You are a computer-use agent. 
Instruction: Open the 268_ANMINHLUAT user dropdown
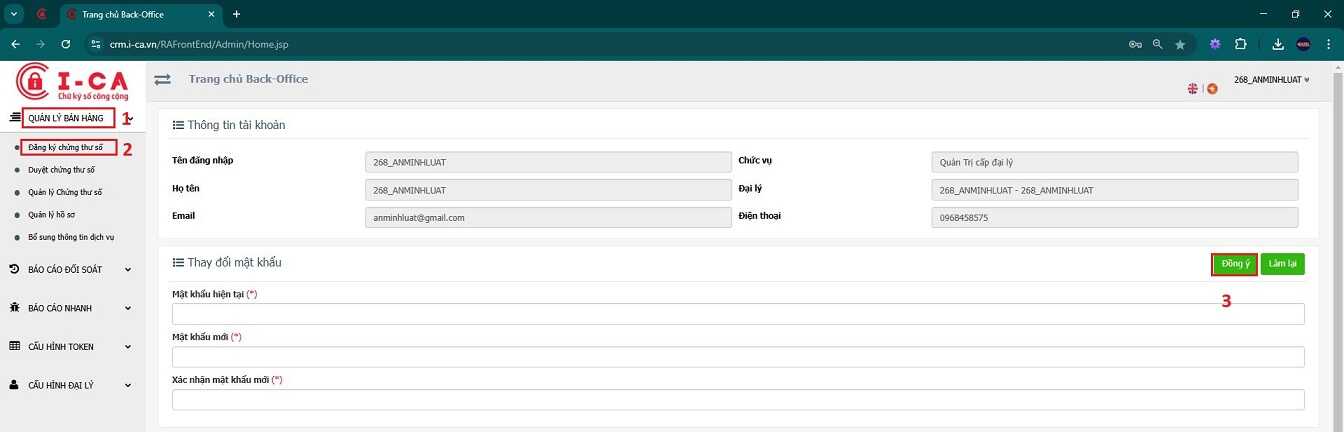(1271, 79)
